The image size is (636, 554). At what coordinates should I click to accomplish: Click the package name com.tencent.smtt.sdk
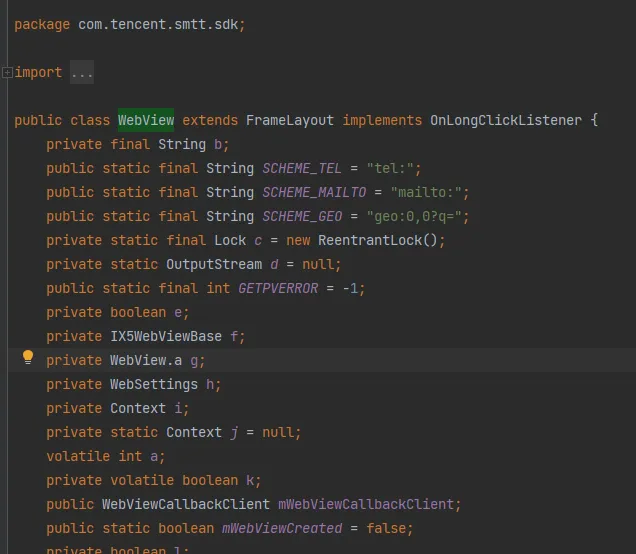tap(158, 24)
